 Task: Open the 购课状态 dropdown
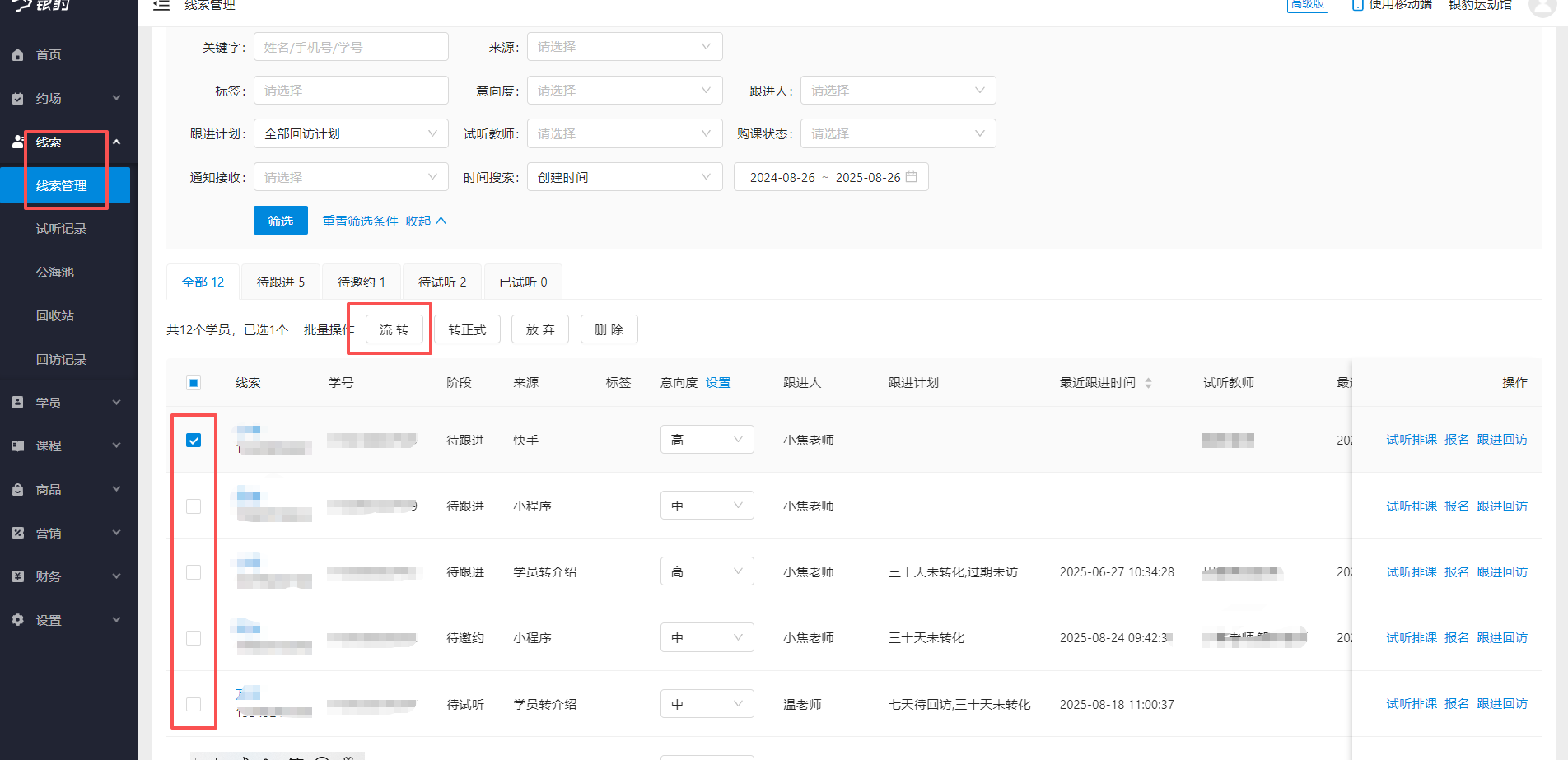[x=897, y=133]
